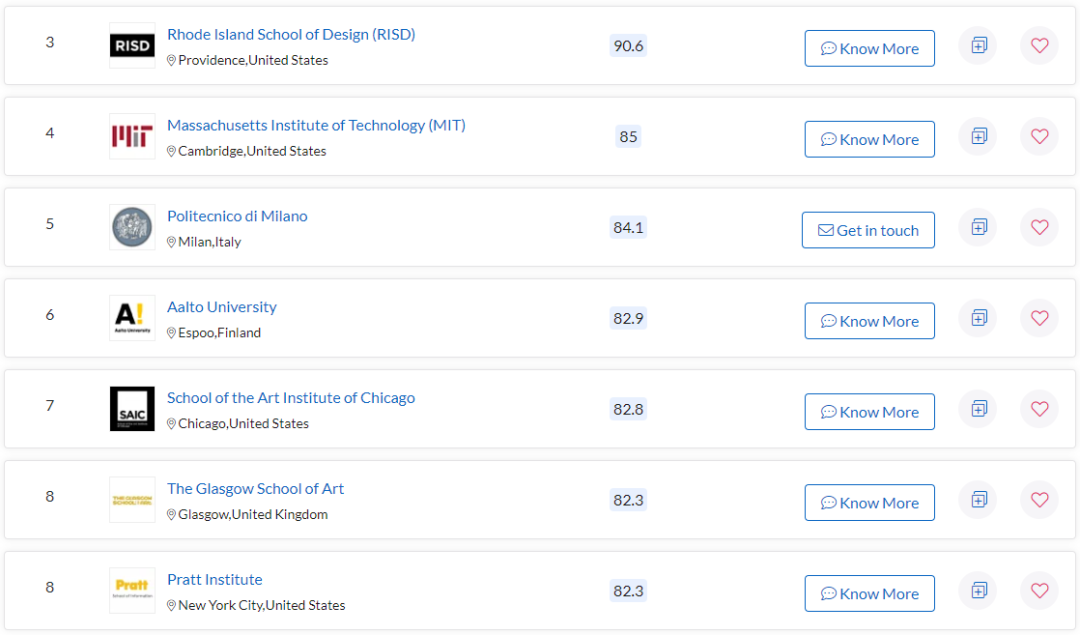This screenshot has height=635, width=1080.
Task: Open the Politecnico di Milano university page
Action: click(237, 216)
